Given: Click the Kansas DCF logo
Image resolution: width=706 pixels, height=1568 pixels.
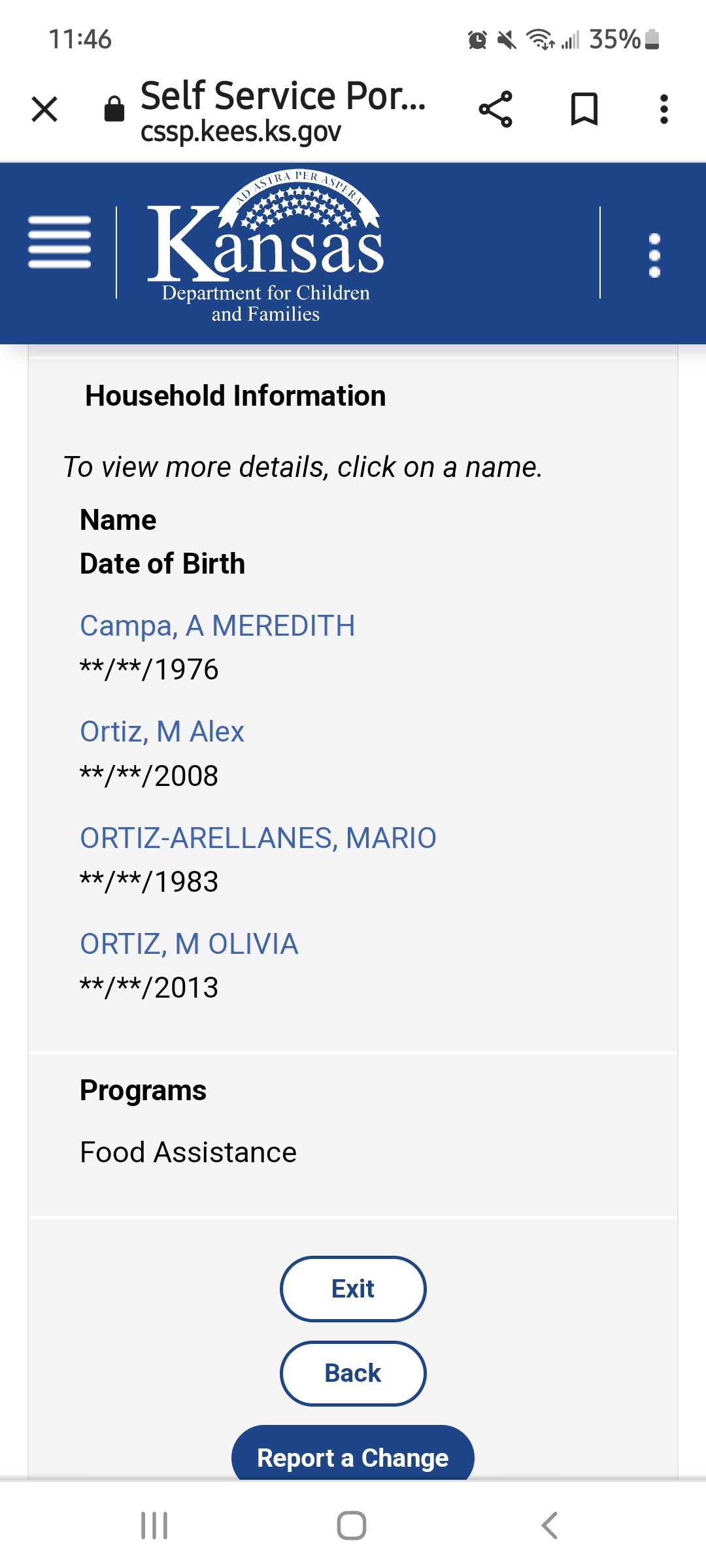Looking at the screenshot, I should 265,247.
